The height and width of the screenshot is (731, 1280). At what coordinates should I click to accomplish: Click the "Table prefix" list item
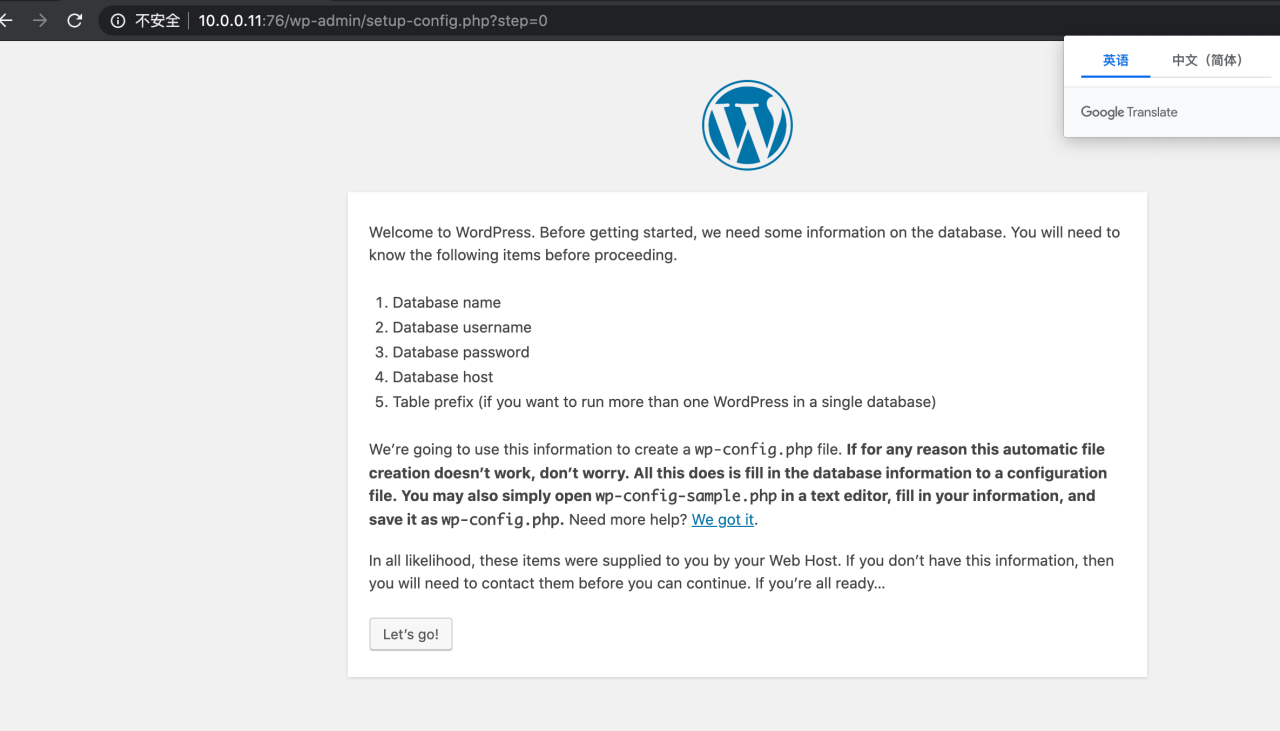click(663, 402)
